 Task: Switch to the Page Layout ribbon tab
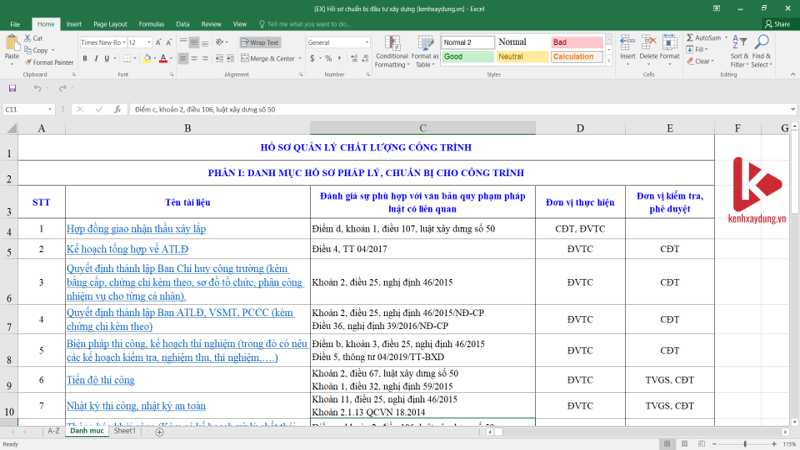click(x=110, y=23)
